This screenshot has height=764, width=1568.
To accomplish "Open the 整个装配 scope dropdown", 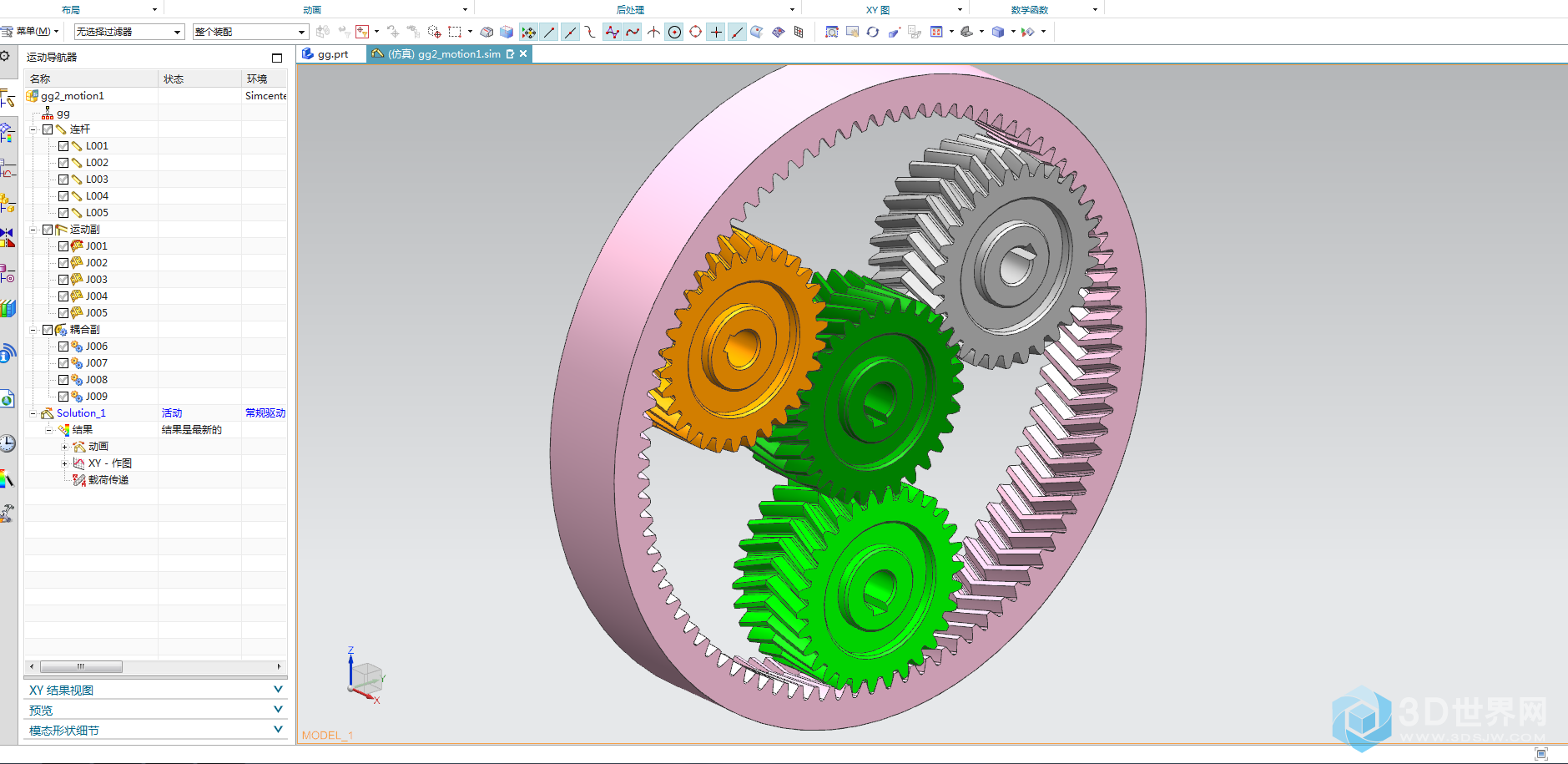I will [250, 32].
